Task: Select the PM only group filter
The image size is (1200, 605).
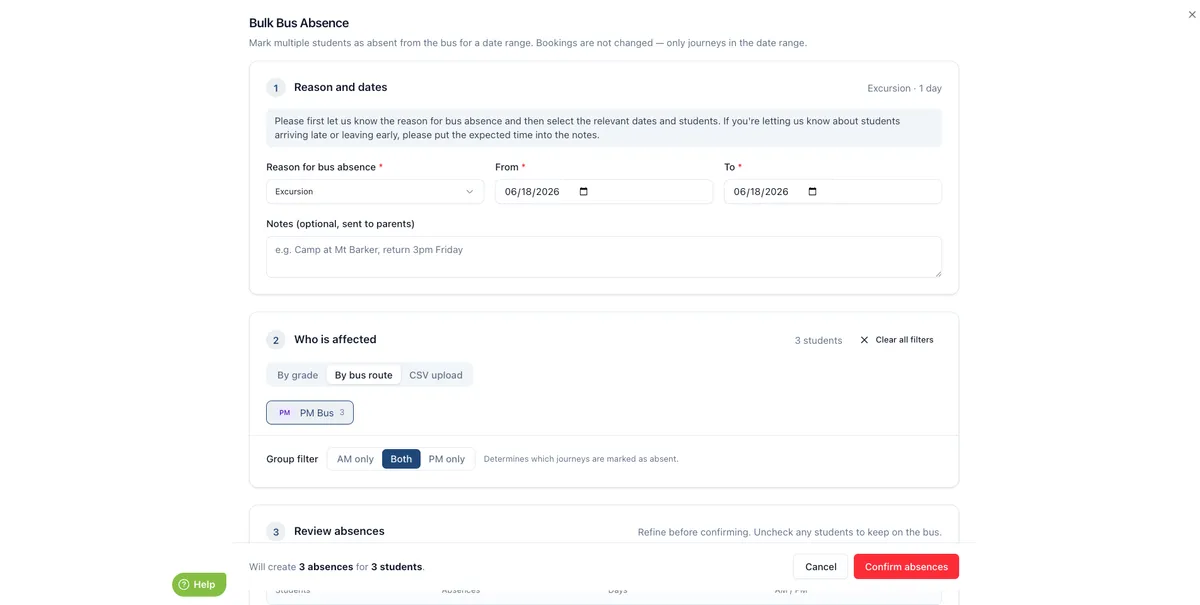Action: tap(447, 459)
